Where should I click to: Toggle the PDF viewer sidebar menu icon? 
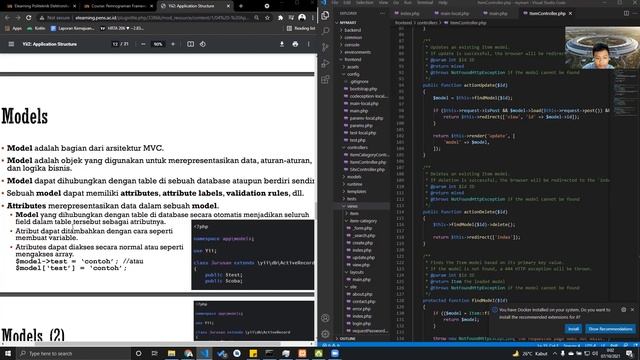(11, 44)
